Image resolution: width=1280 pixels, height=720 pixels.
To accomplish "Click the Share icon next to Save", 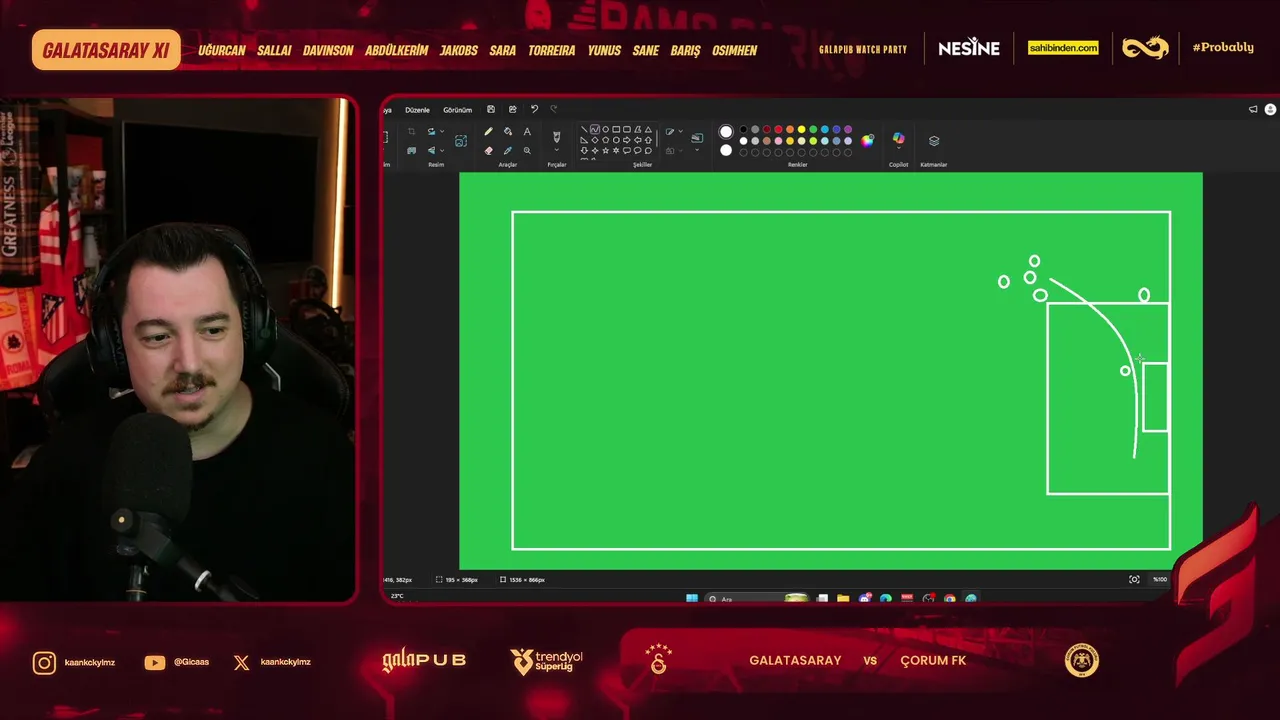I will (x=513, y=110).
